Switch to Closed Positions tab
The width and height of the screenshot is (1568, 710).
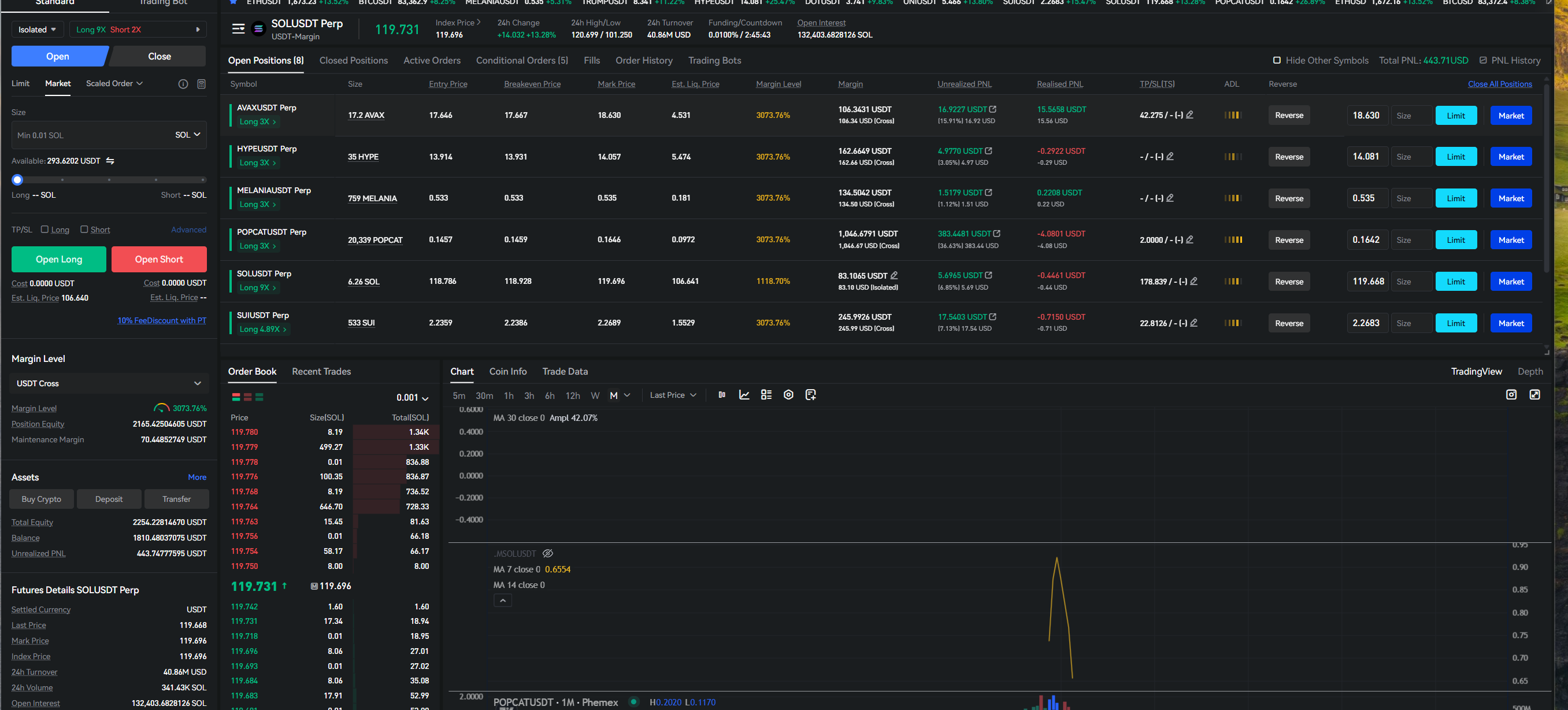click(353, 60)
